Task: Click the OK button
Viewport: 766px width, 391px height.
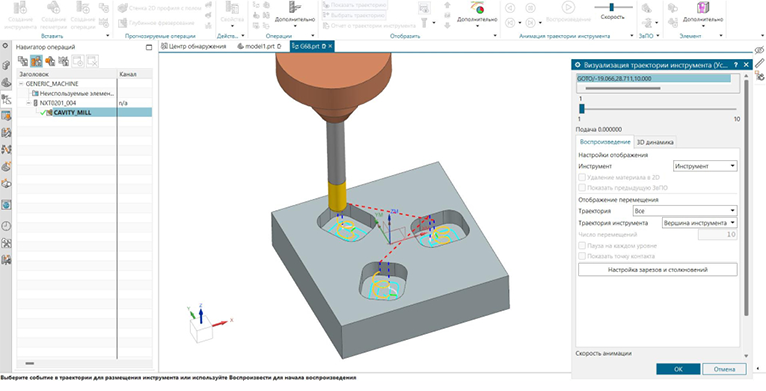Action: (x=678, y=369)
